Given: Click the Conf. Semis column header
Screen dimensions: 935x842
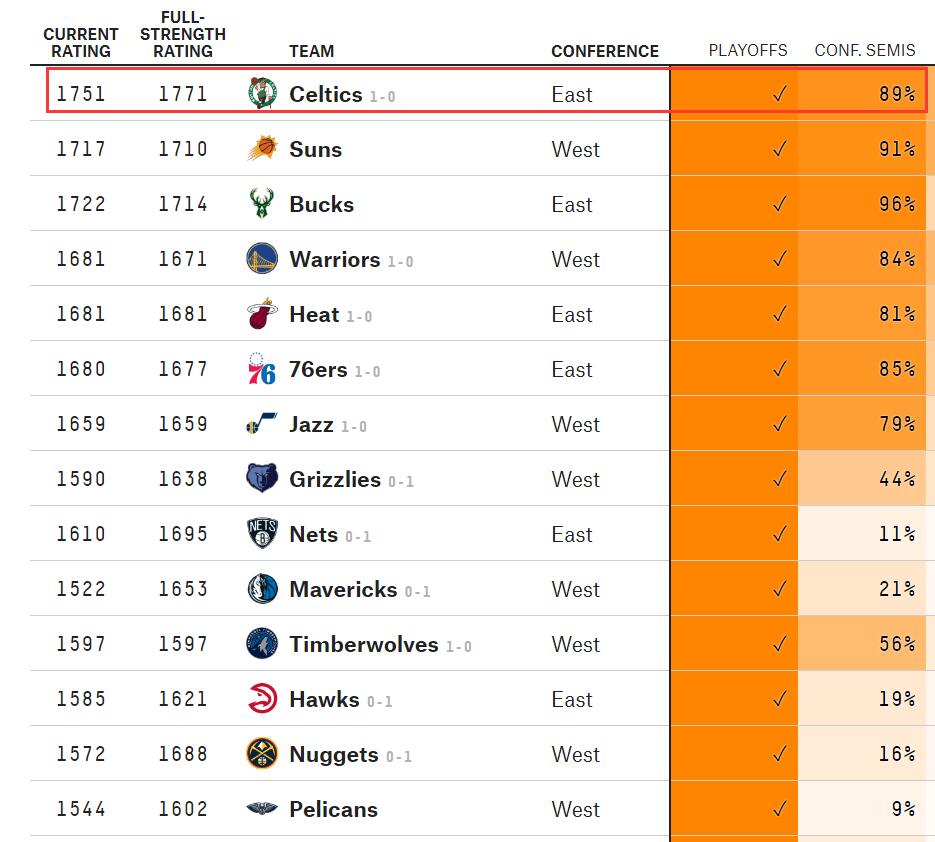Looking at the screenshot, I should [865, 50].
